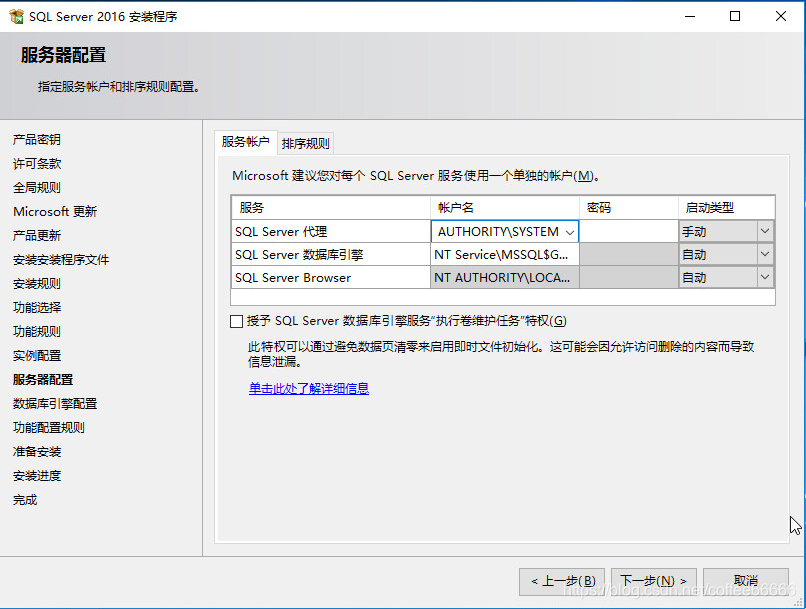This screenshot has width=806, height=609.
Task: Click Microsoft 更新 step in sidebar
Action: pyautogui.click(x=55, y=212)
